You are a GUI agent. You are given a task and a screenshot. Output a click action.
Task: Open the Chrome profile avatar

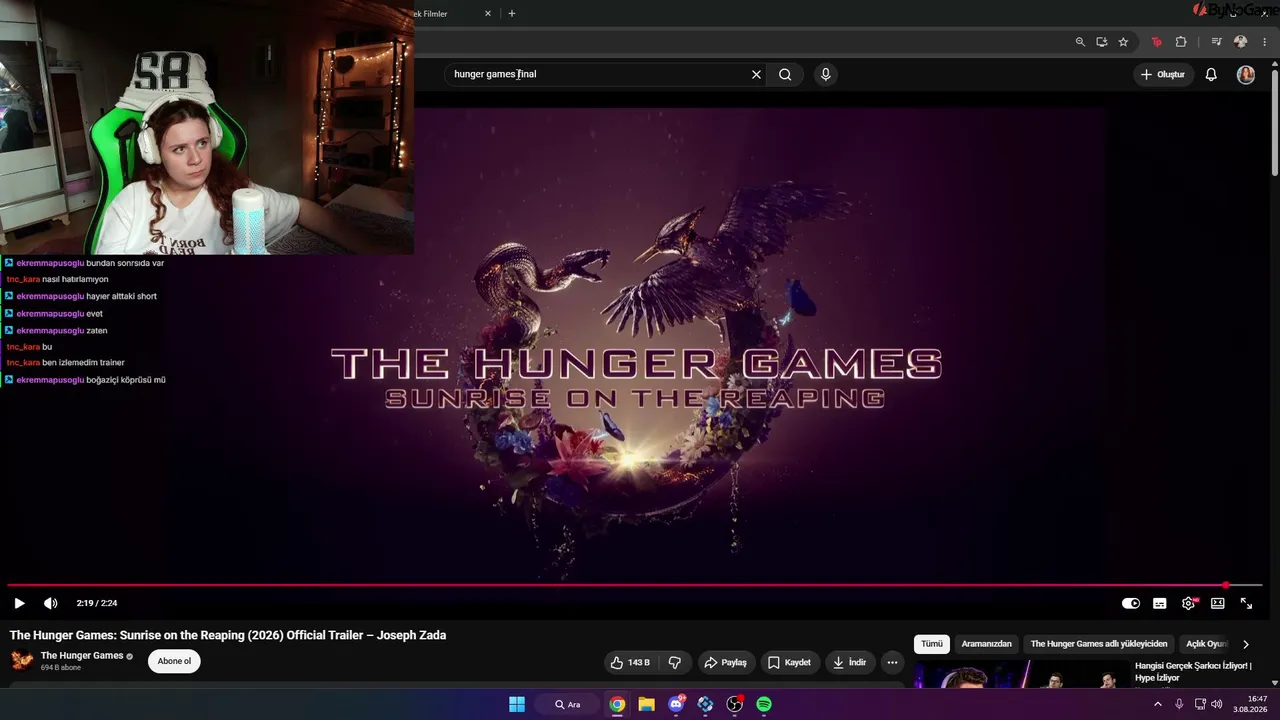(x=1241, y=42)
